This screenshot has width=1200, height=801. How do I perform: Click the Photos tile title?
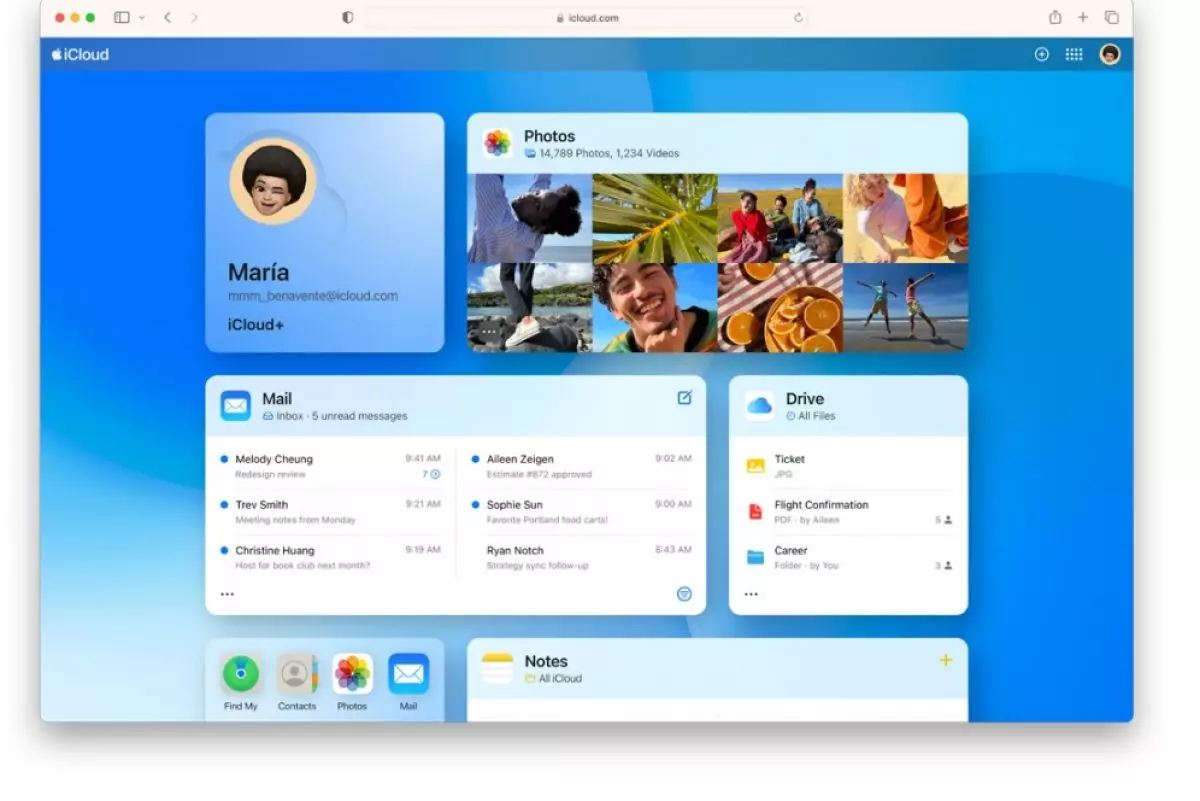coord(550,136)
